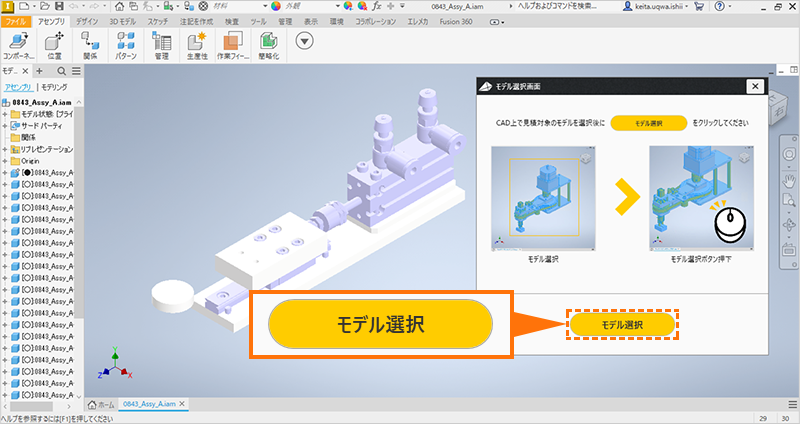Screen dimensions: 800x424
Task: Select the 位置 (Position) tool icon
Action: (54, 40)
